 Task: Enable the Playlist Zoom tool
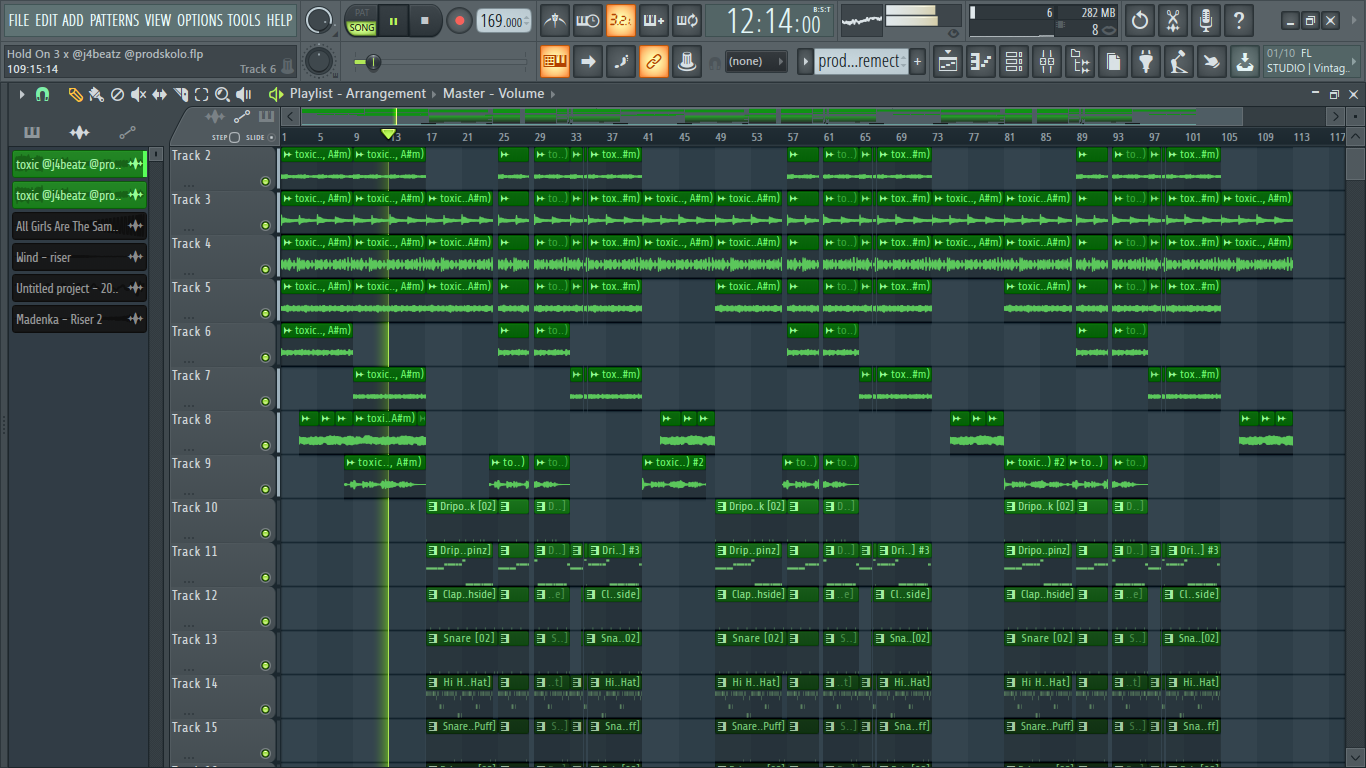pyautogui.click(x=223, y=94)
